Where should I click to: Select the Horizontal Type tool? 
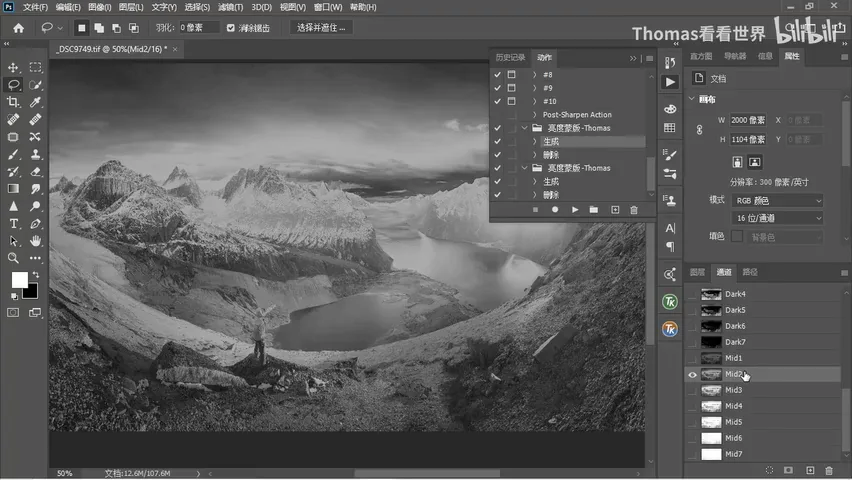pos(13,223)
